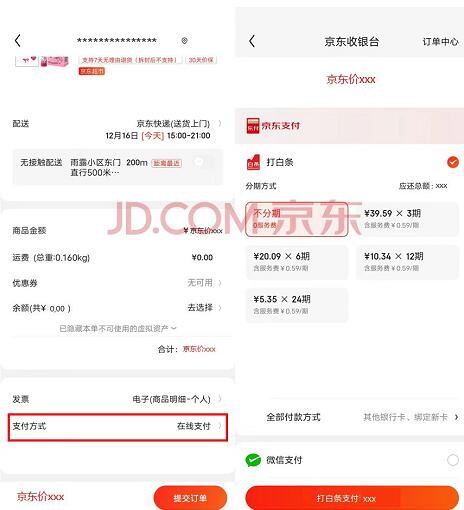Tap the 提交订单 button

(190, 498)
